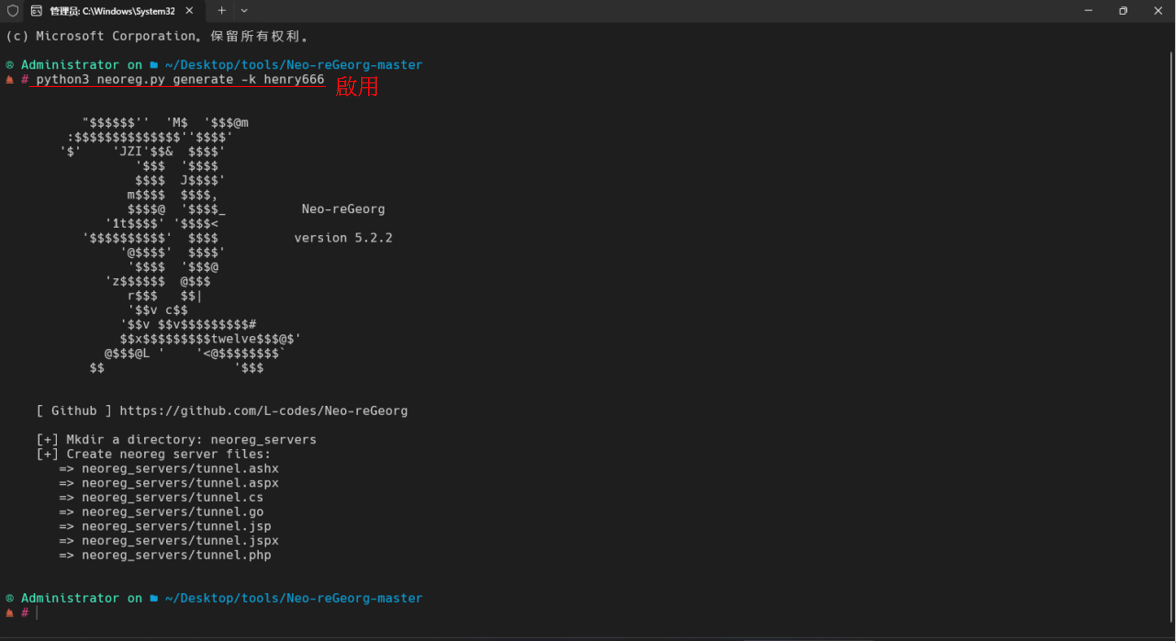Open the github.com/L-codes/Neo-reGeorg URL

263,411
